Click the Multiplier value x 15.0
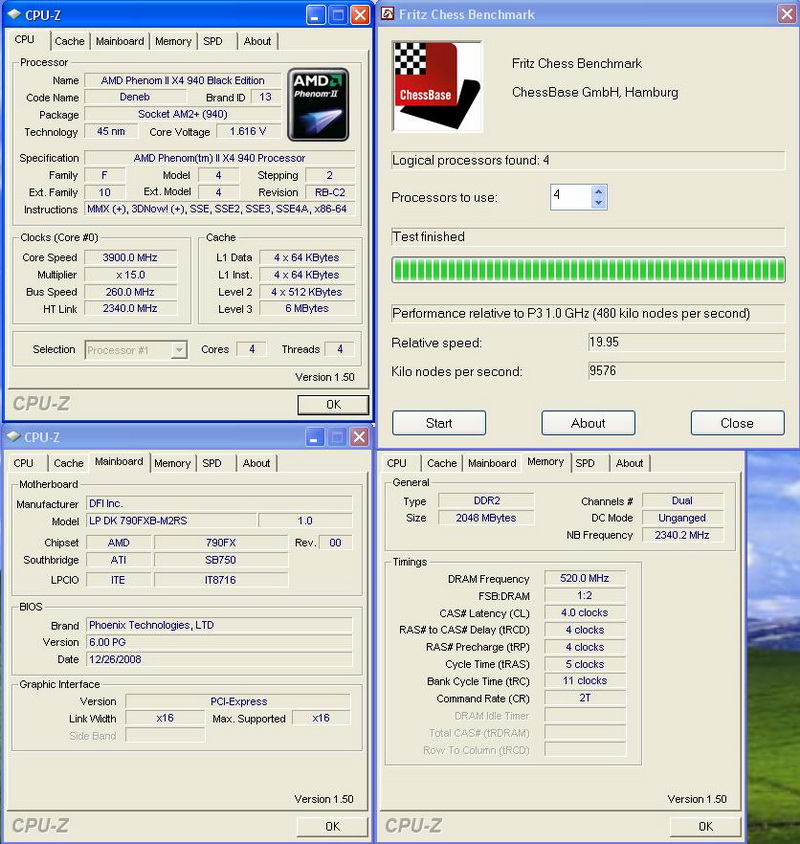This screenshot has width=800, height=844. click(x=130, y=275)
